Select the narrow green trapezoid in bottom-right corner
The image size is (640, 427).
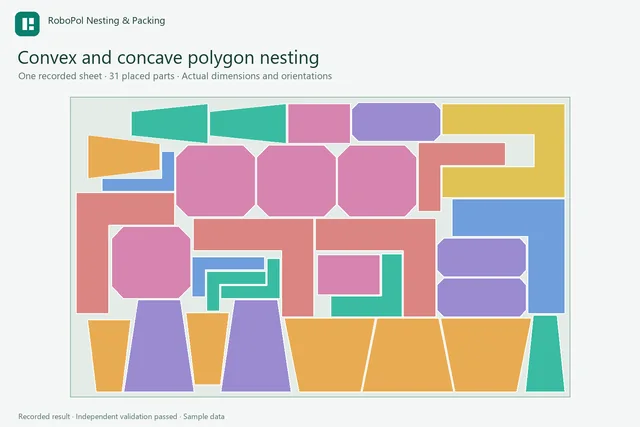coord(545,354)
